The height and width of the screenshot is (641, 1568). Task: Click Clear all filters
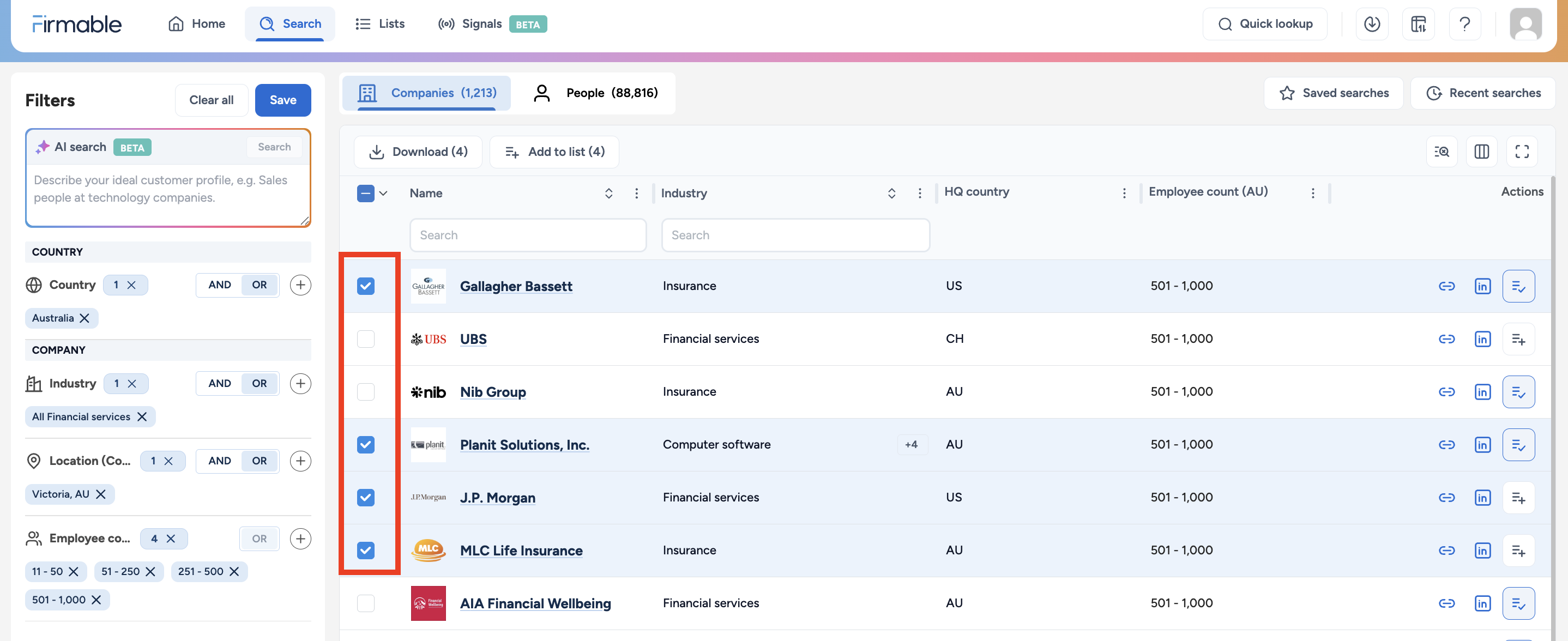click(x=211, y=100)
